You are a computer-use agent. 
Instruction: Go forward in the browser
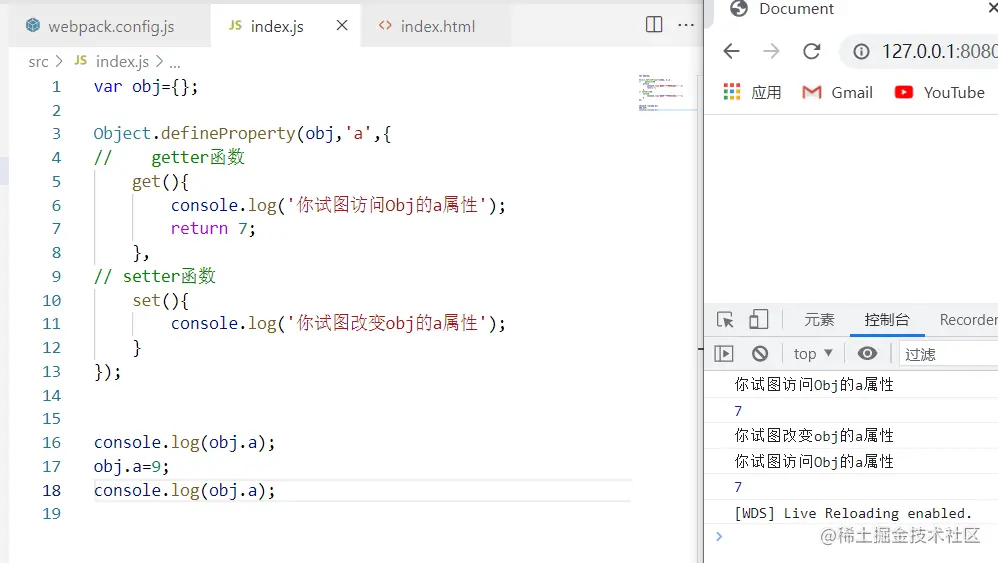(771, 51)
